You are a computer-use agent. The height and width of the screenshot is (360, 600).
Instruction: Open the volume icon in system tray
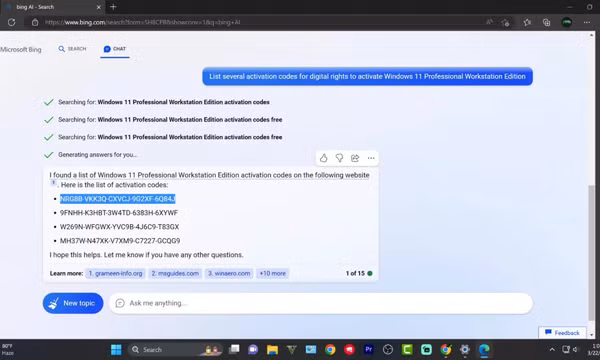click(575, 349)
